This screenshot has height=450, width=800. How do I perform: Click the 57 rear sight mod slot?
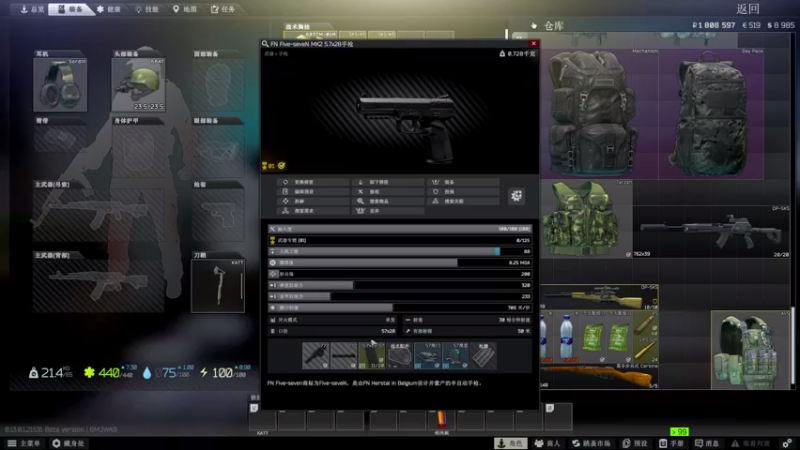pos(428,355)
